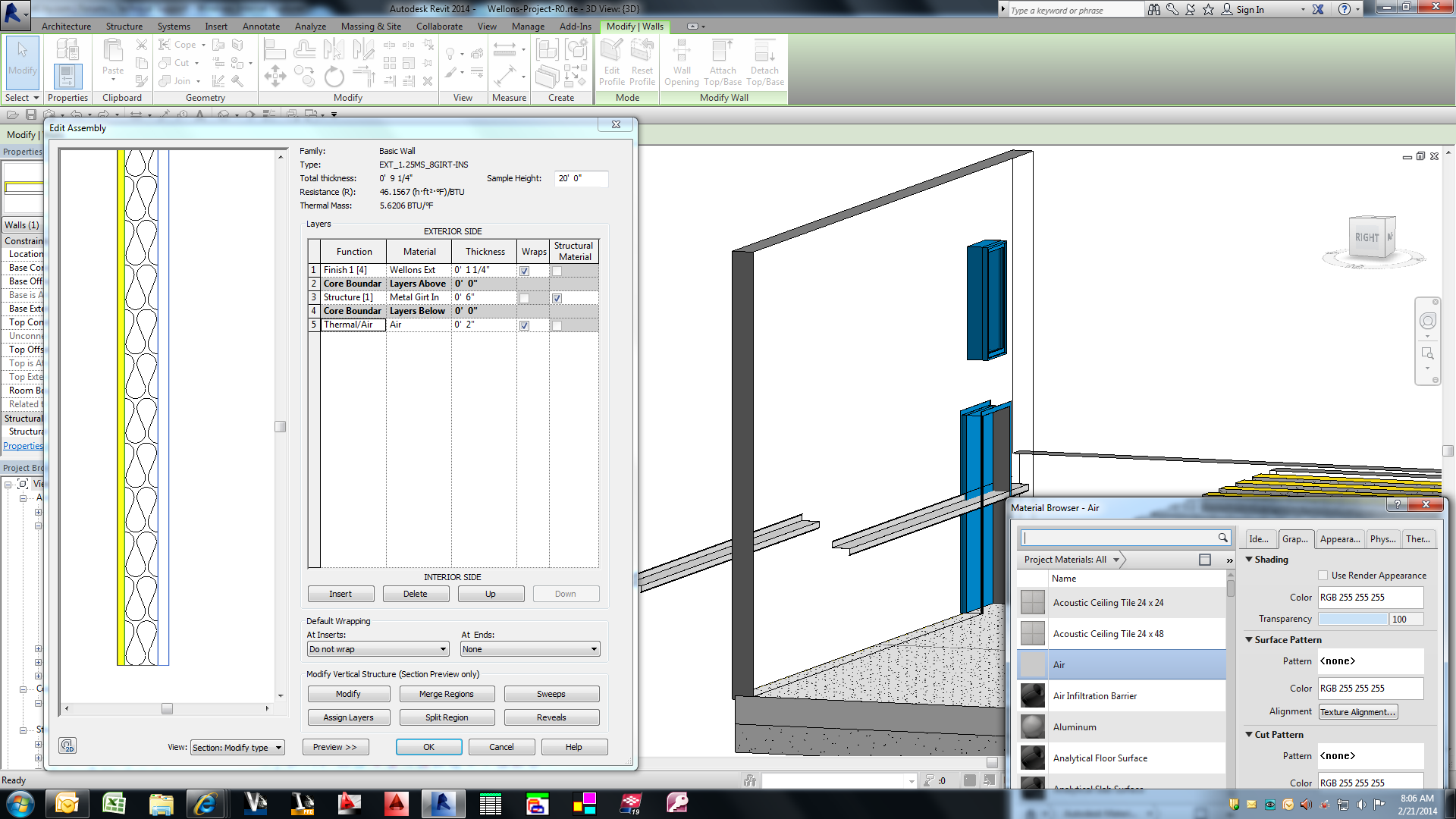Enable Use Render Appearance checkbox
Image resolution: width=1456 pixels, height=819 pixels.
(1323, 576)
